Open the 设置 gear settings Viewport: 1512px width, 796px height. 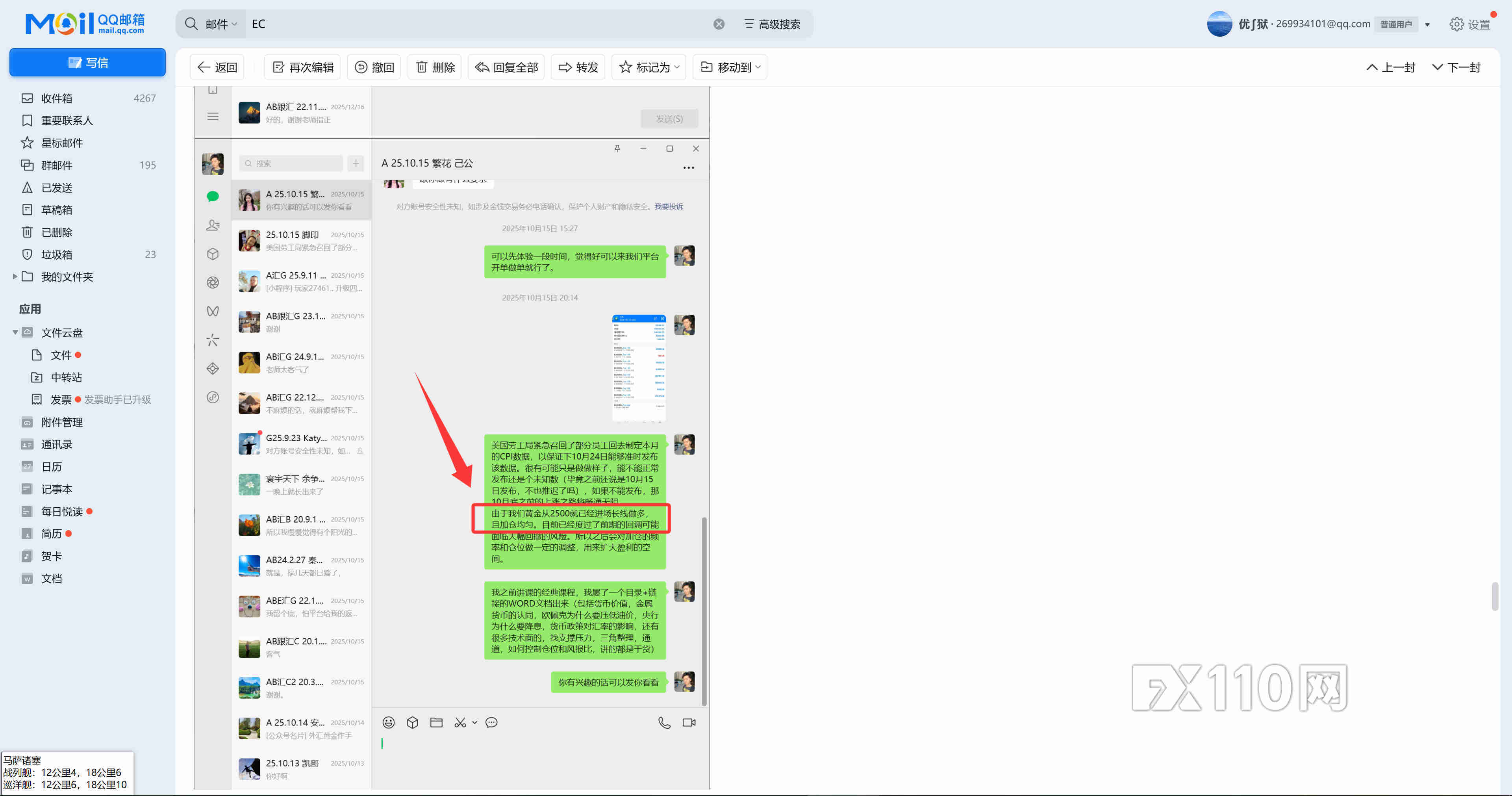(x=1470, y=24)
